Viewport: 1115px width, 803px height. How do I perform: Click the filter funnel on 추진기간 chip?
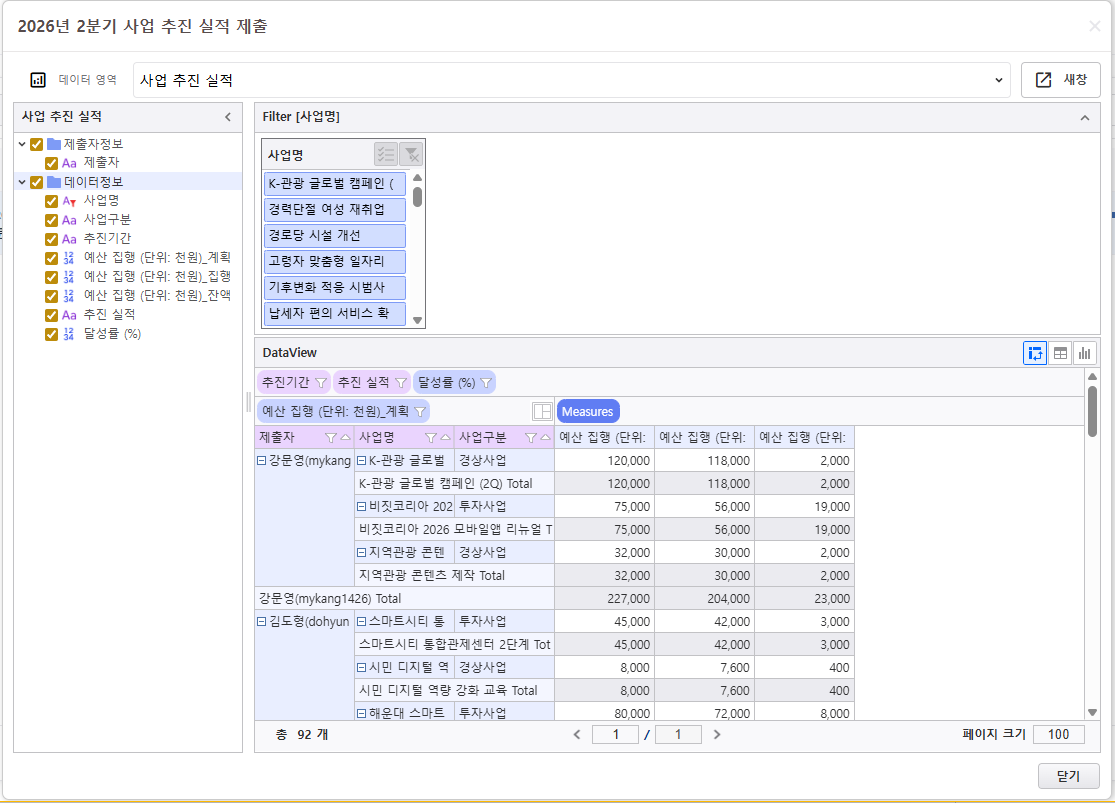pos(321,383)
